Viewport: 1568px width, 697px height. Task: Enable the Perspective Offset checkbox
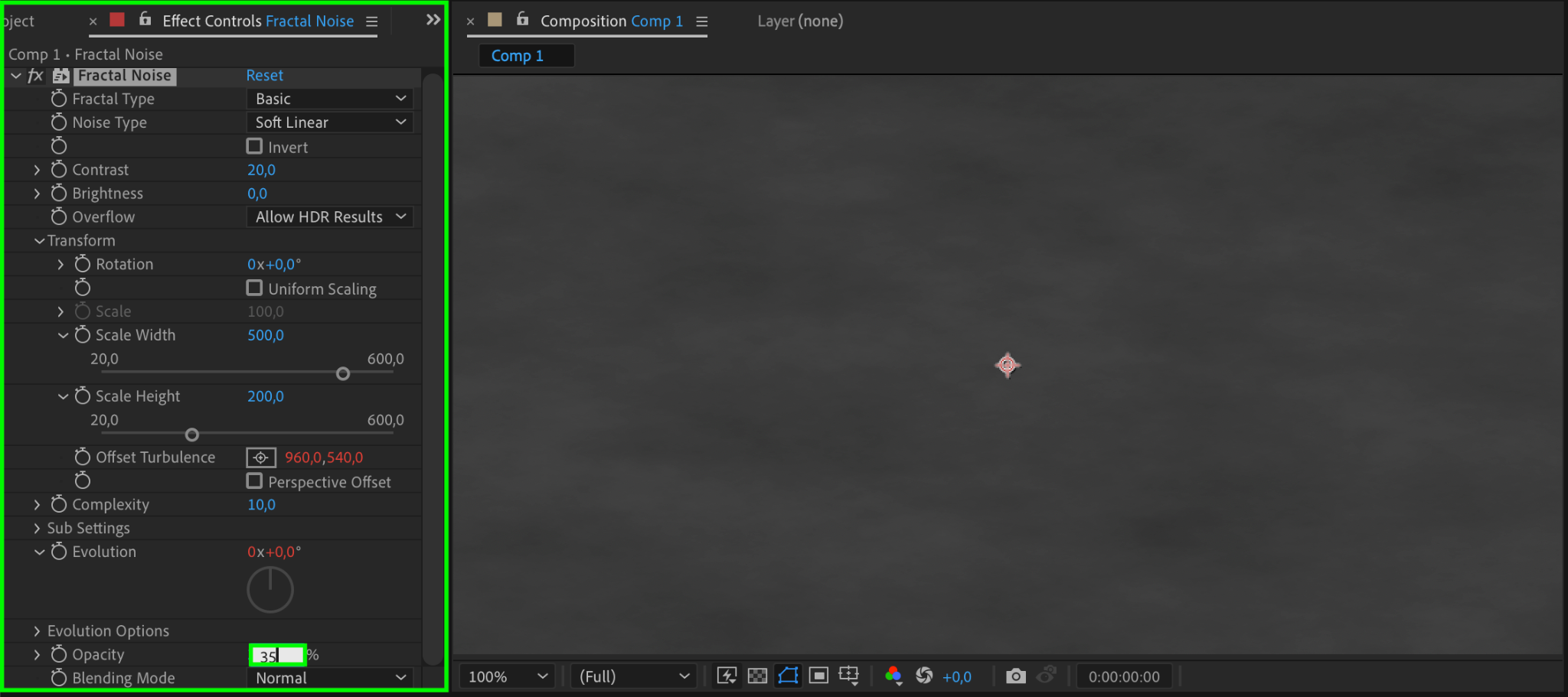[x=254, y=481]
